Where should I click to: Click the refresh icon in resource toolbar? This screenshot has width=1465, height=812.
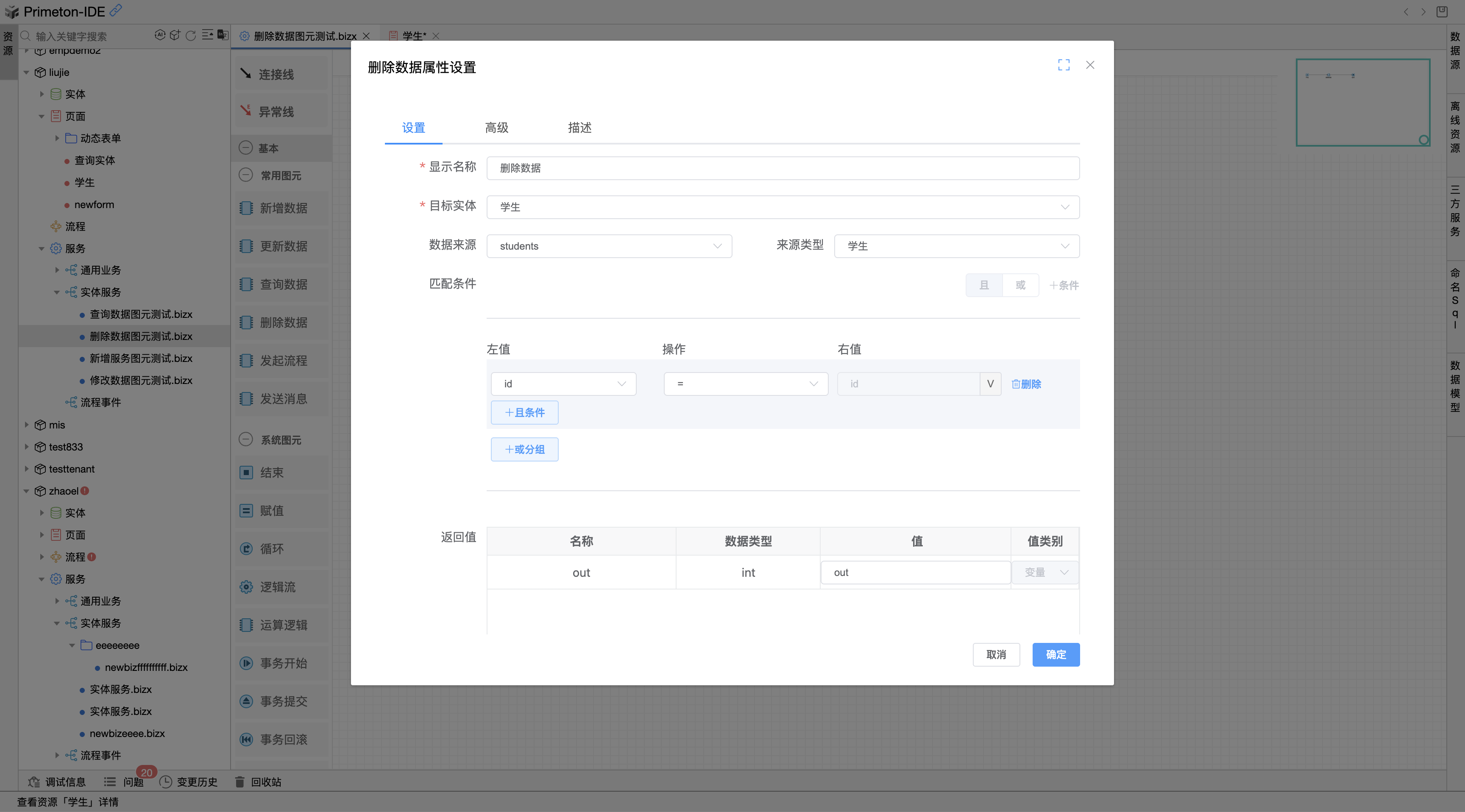191,36
